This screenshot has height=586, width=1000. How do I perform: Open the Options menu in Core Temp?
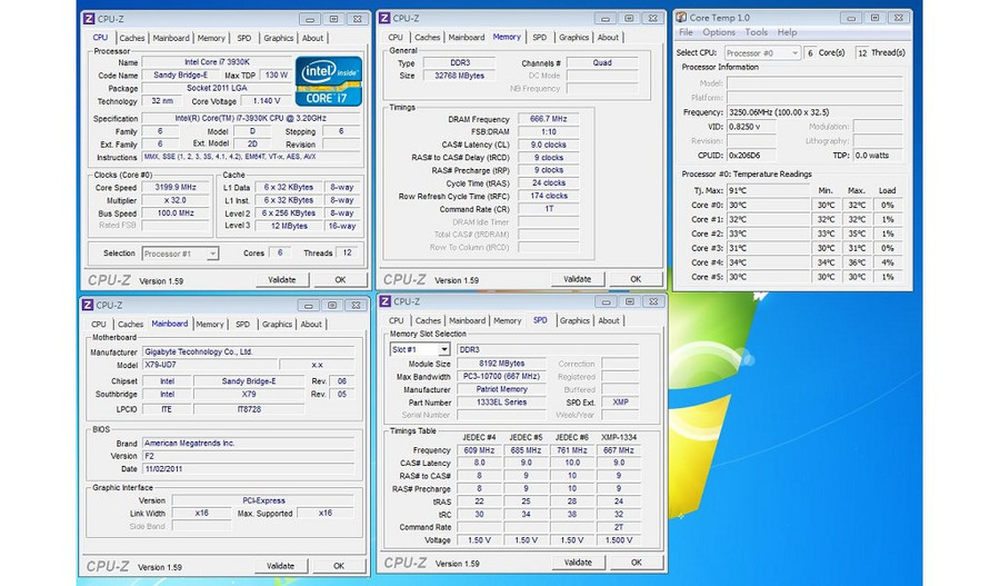click(719, 32)
